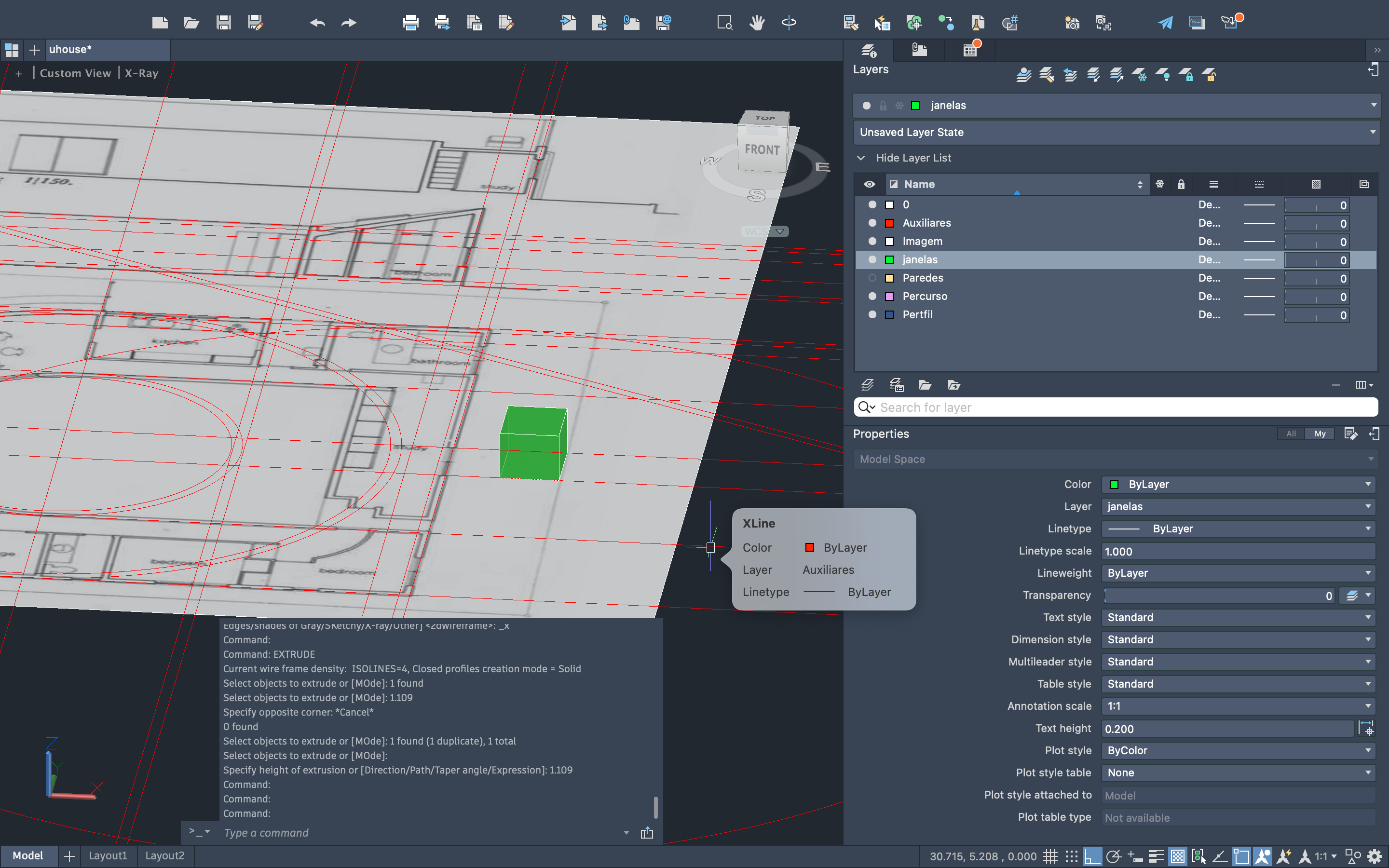Toggle visibility of Pertfil layer
The image size is (1389, 868).
pyautogui.click(x=872, y=314)
